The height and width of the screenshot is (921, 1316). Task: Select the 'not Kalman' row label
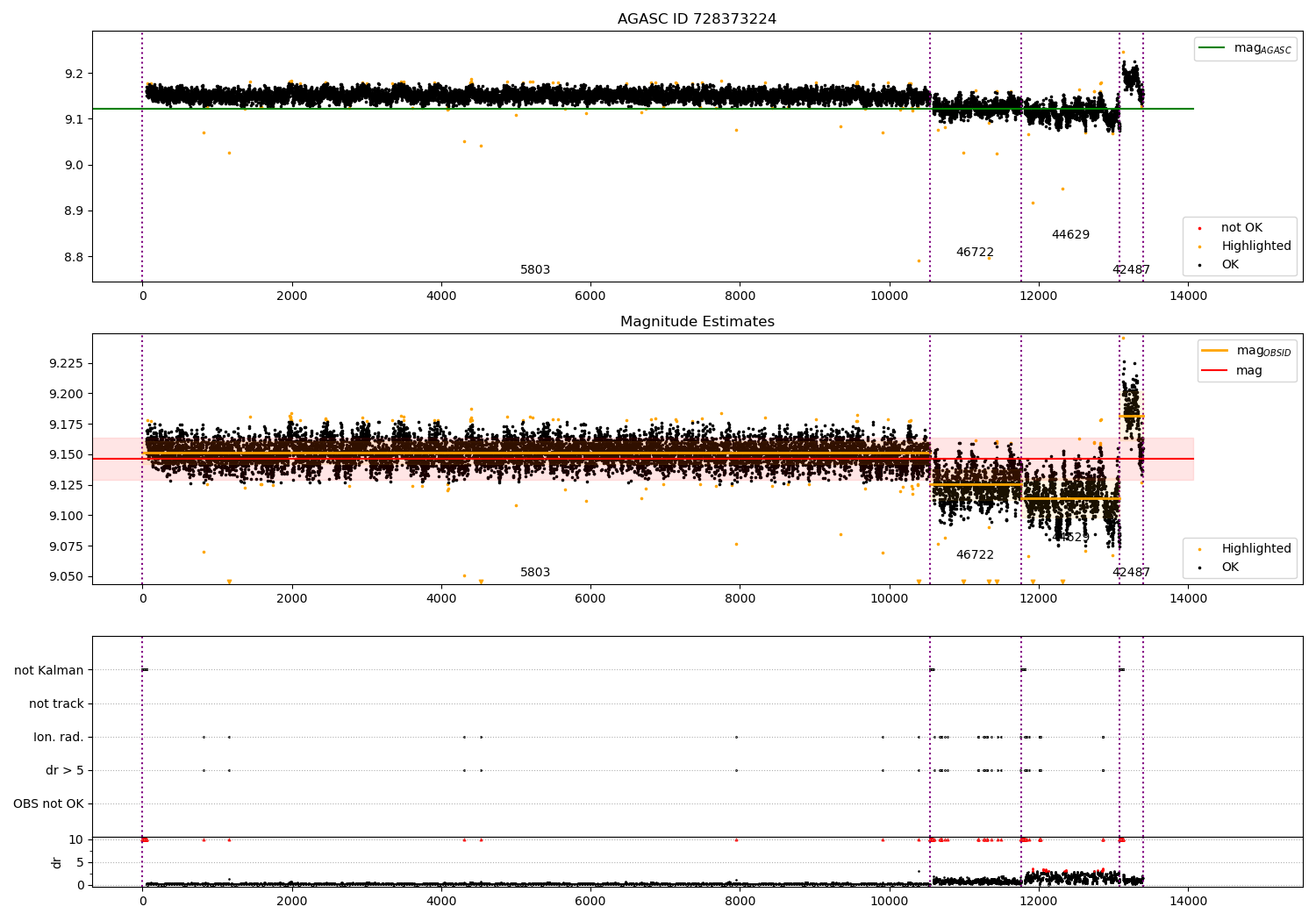click(x=49, y=671)
